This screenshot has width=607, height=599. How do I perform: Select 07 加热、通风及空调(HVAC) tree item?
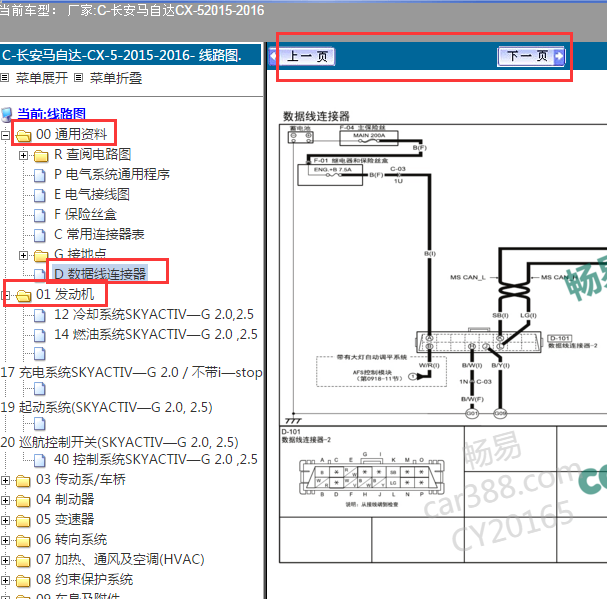click(x=120, y=560)
